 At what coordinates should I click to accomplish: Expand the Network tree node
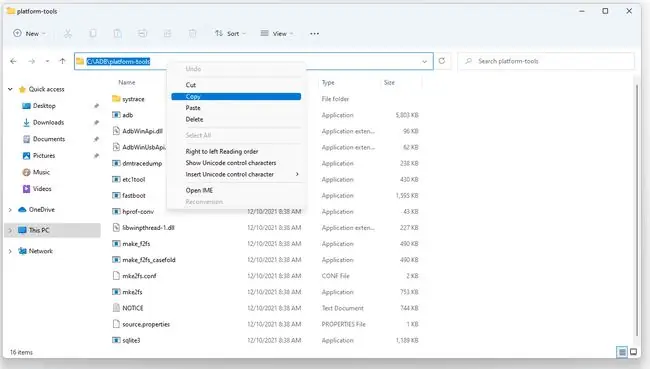[10, 251]
